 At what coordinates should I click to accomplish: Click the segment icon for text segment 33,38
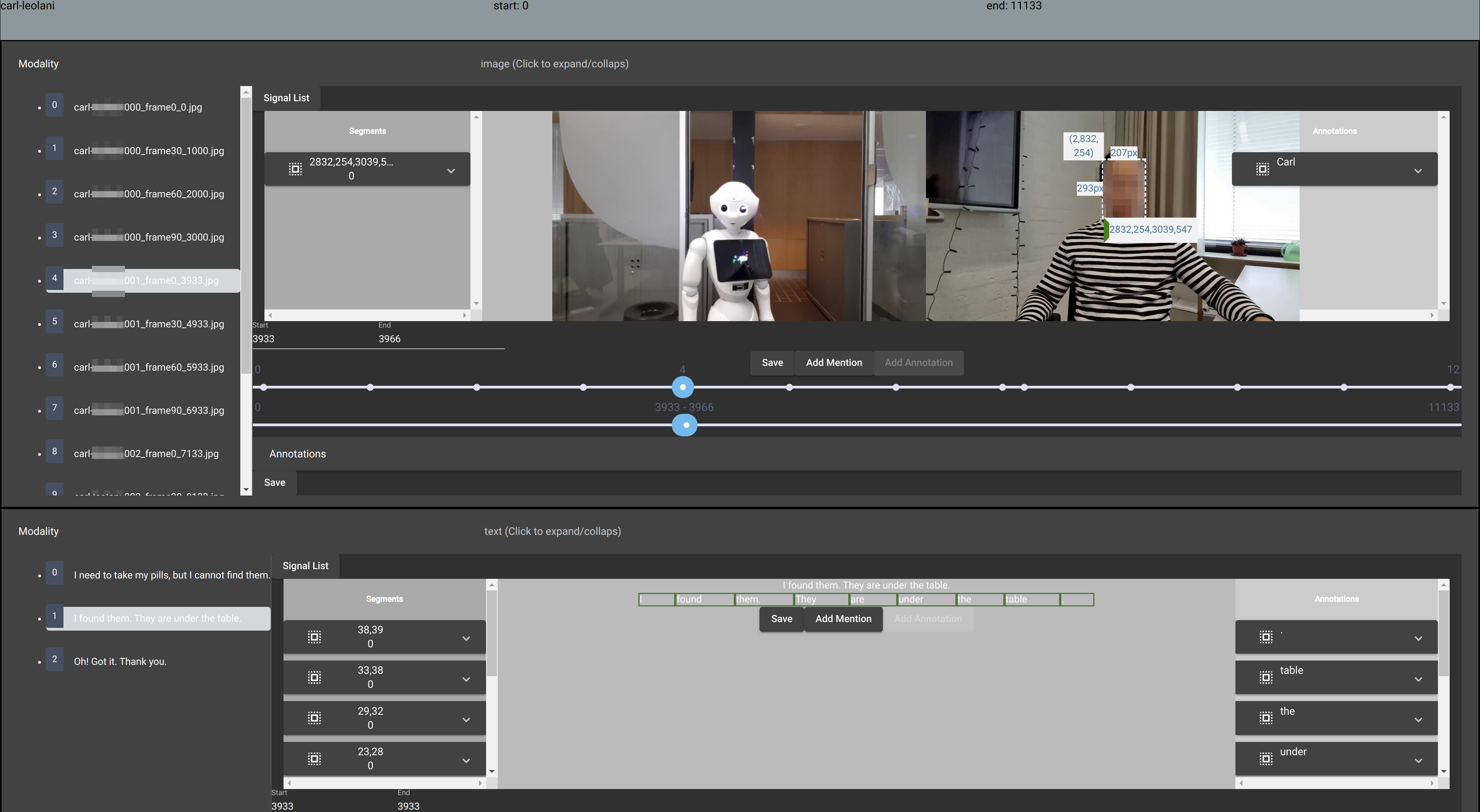pyautogui.click(x=314, y=678)
